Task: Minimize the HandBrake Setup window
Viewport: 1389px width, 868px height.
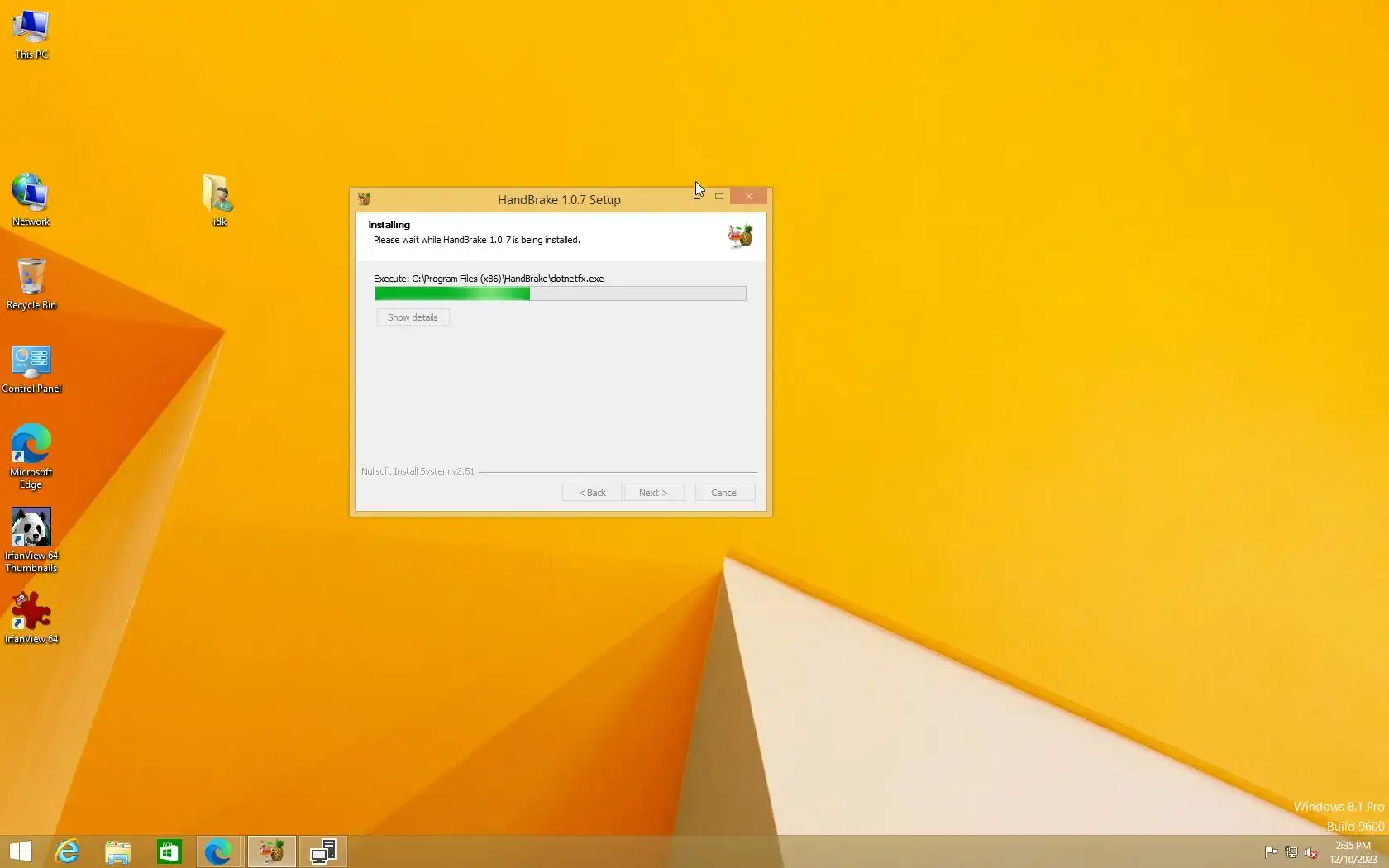Action: (x=697, y=197)
